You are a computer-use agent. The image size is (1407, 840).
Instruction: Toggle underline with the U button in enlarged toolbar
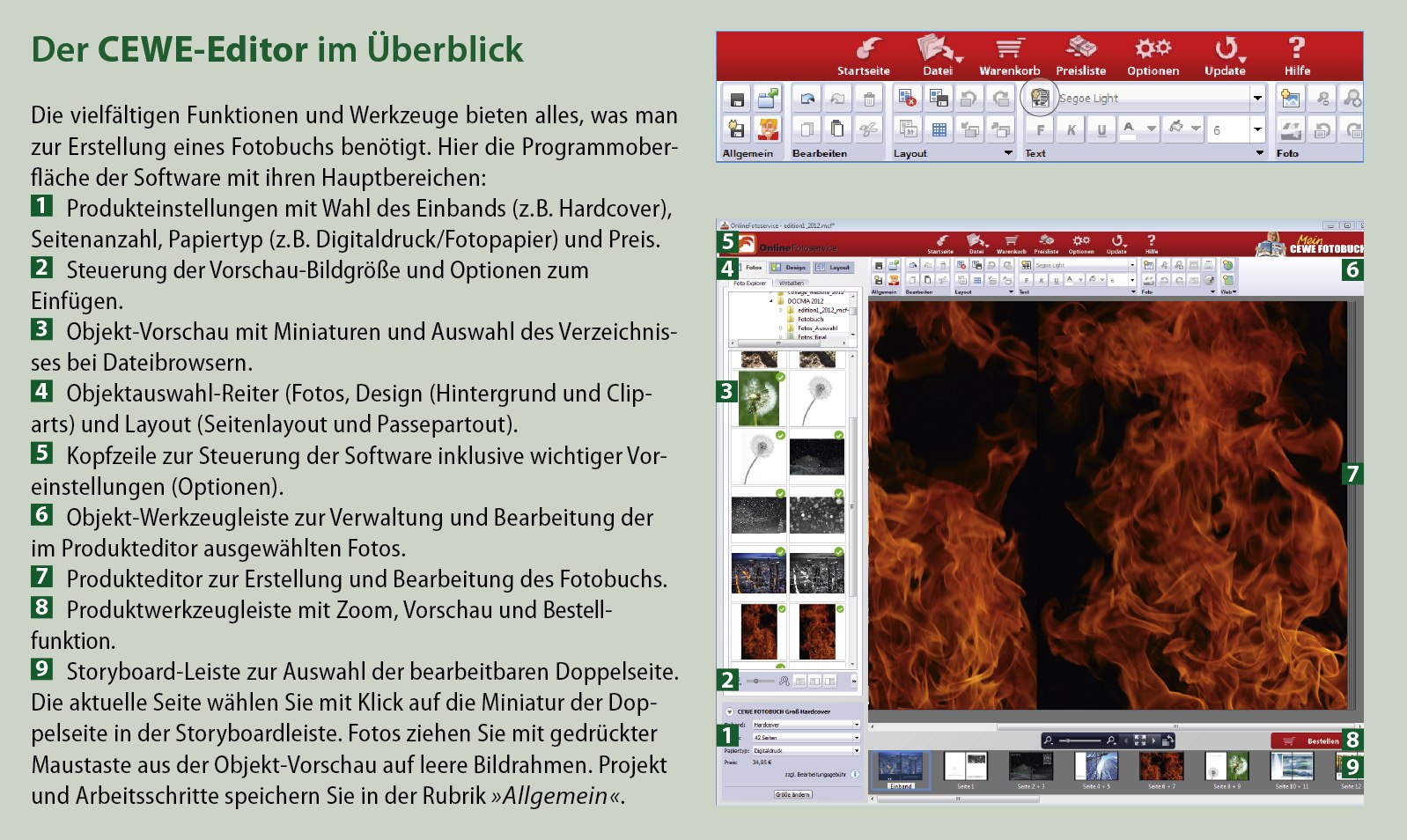1101,129
